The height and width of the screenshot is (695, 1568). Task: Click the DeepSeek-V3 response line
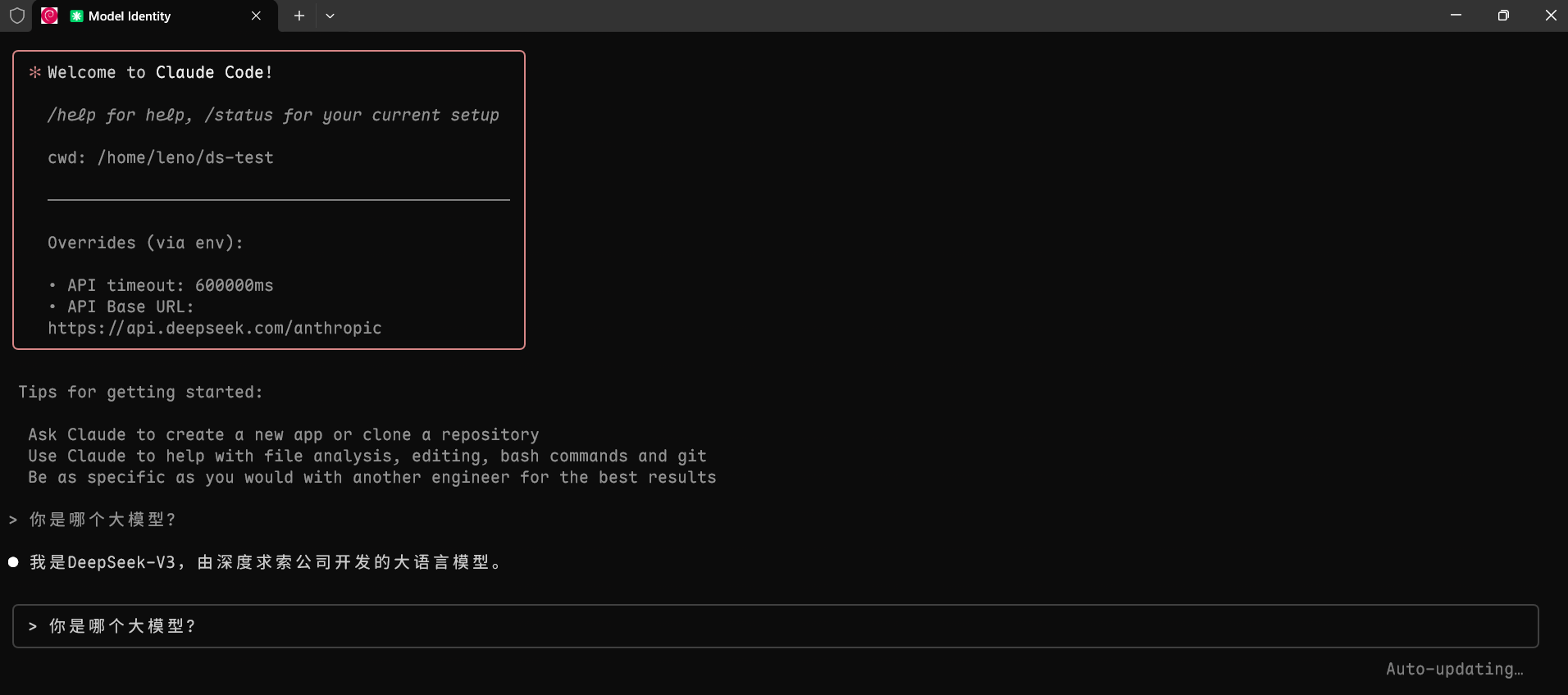(x=266, y=562)
